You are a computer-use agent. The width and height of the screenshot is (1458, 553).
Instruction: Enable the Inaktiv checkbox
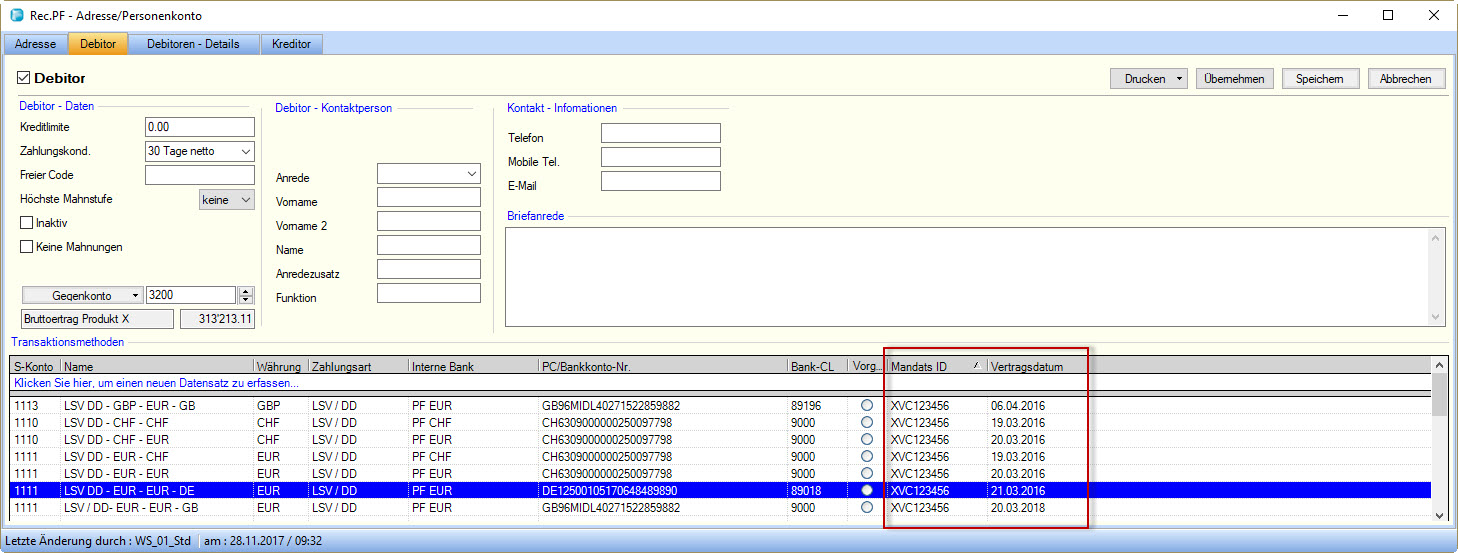pos(27,223)
